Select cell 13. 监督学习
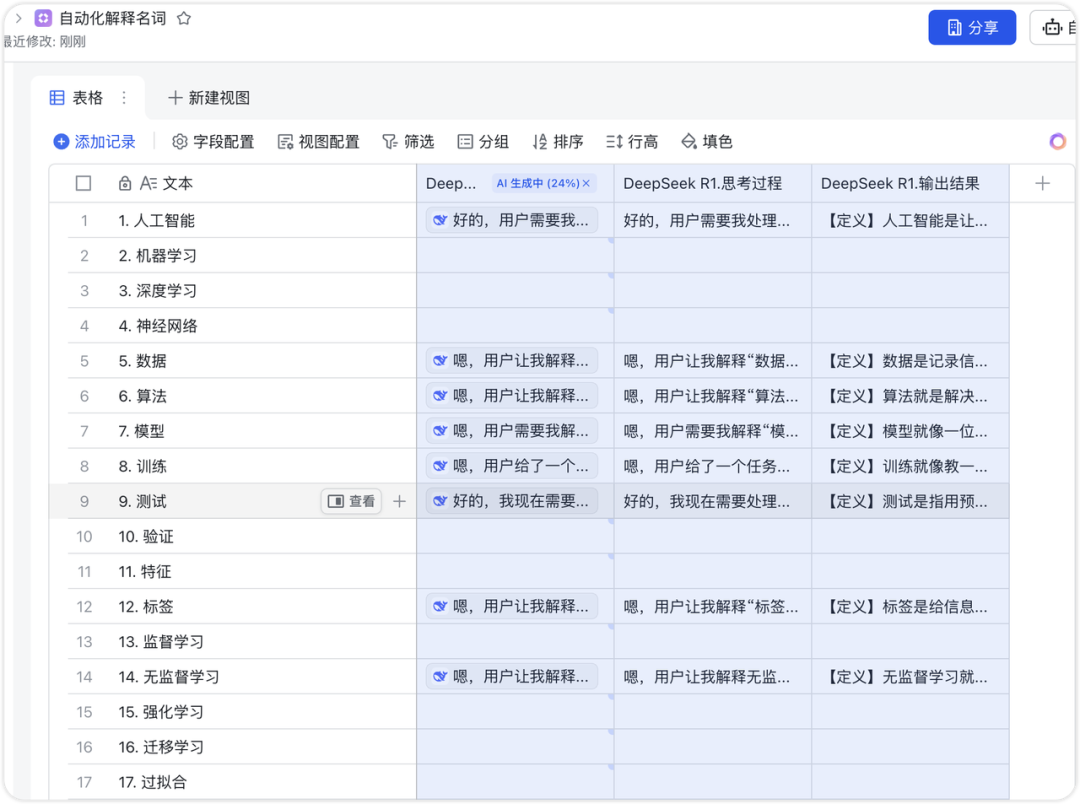The width and height of the screenshot is (1080, 804). coord(262,641)
